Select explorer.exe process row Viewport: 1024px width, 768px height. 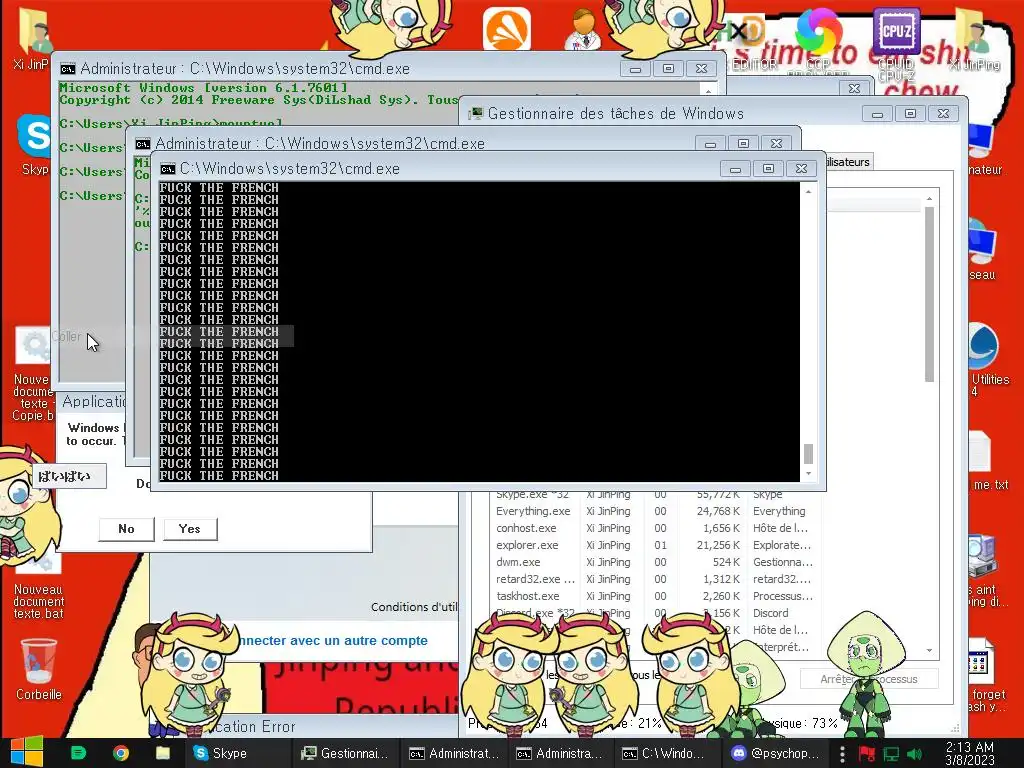coord(653,545)
